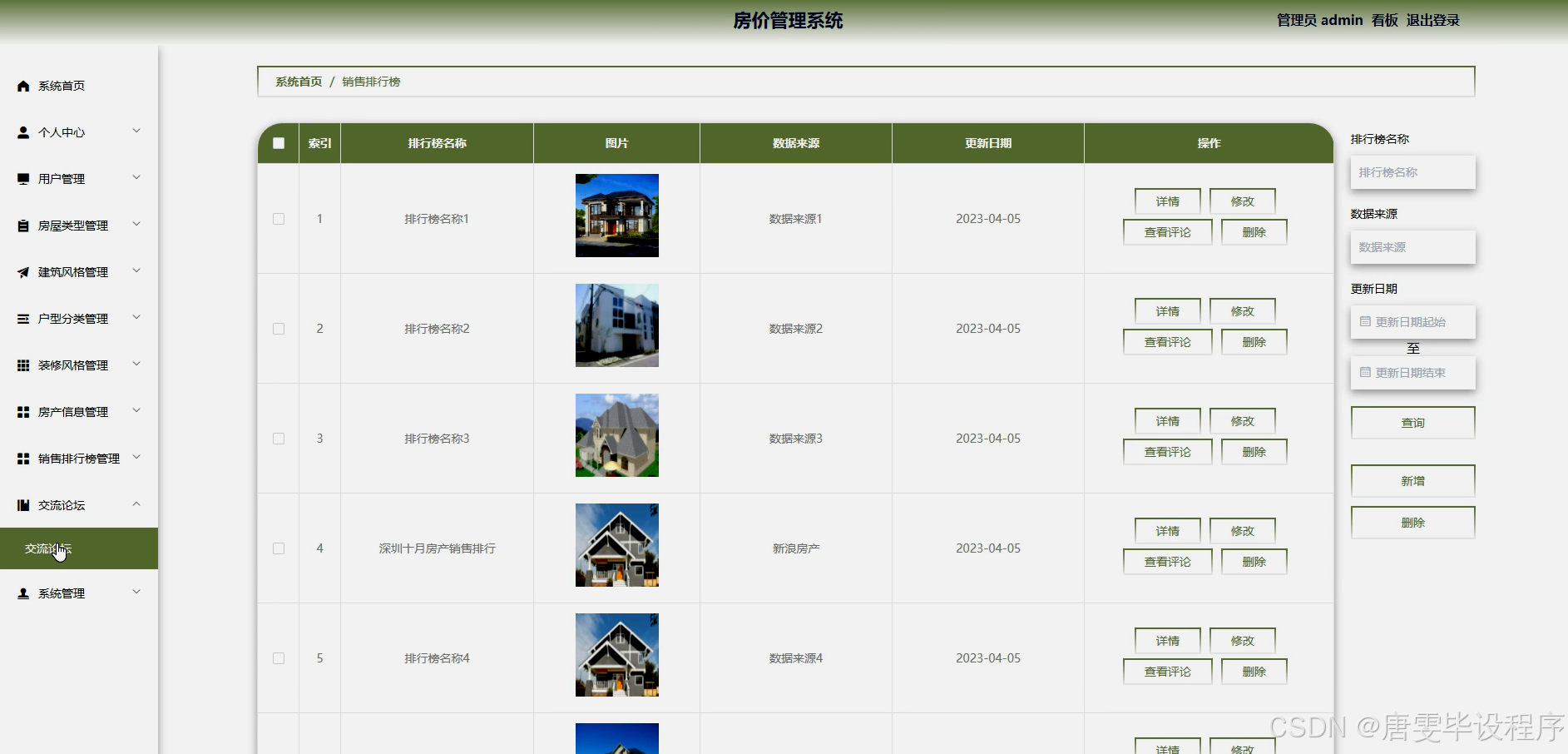Screen dimensions: 1568x754
Task: Check the row for 深圳十月房产销售排行
Action: (279, 548)
